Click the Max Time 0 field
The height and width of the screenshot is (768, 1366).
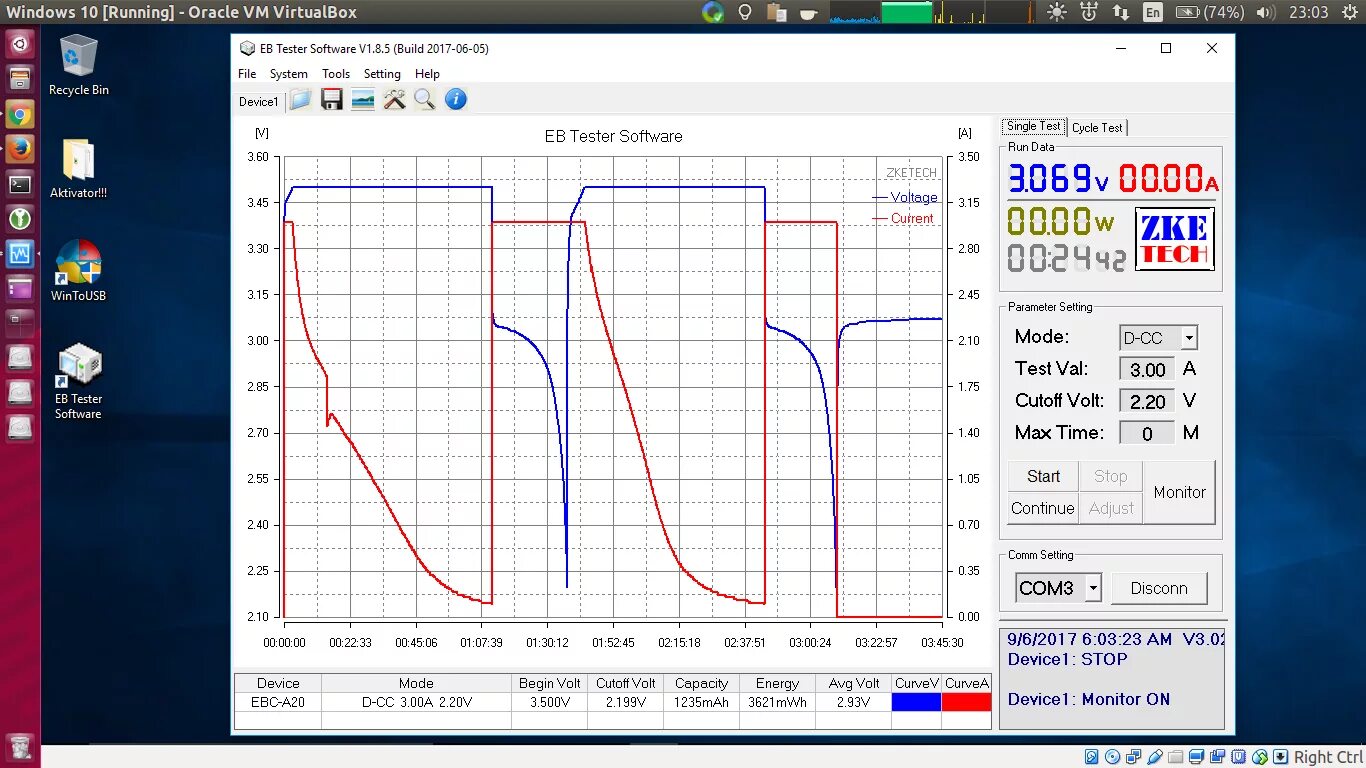(1147, 434)
